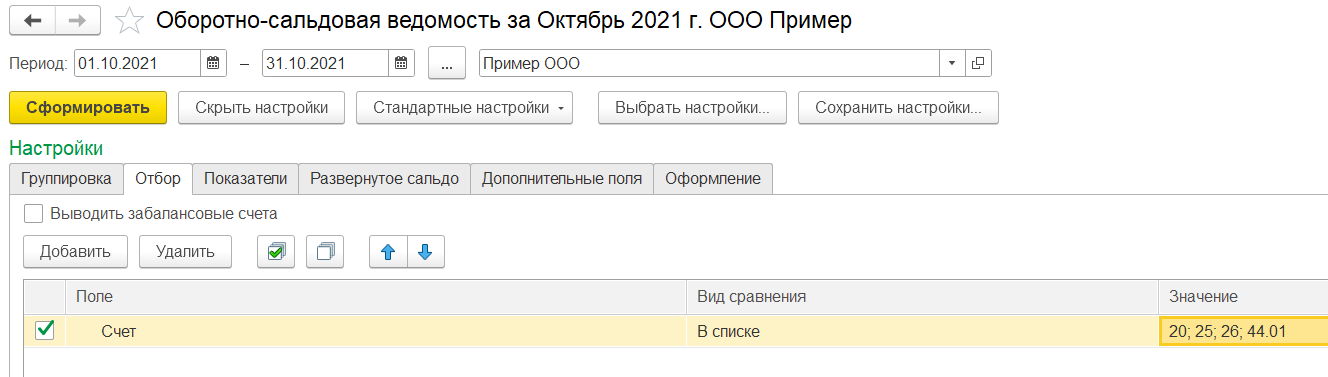Hide settings with Скрыть настройки
Viewport: 1328px width, 377px height.
point(261,108)
